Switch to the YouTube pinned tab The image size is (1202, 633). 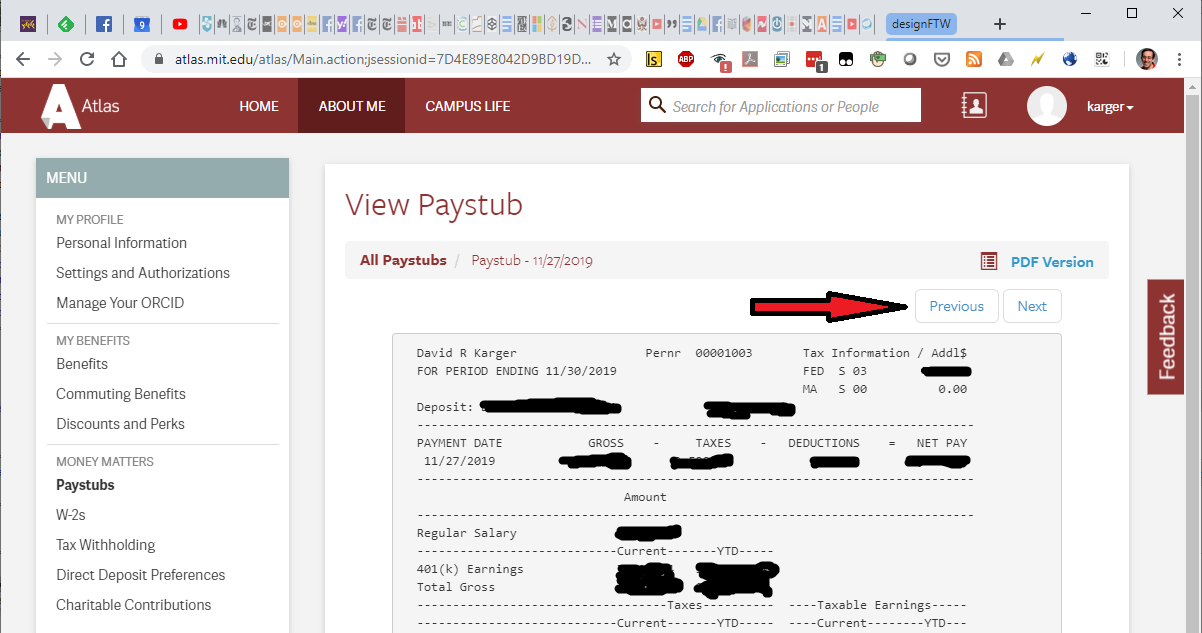pyautogui.click(x=180, y=24)
